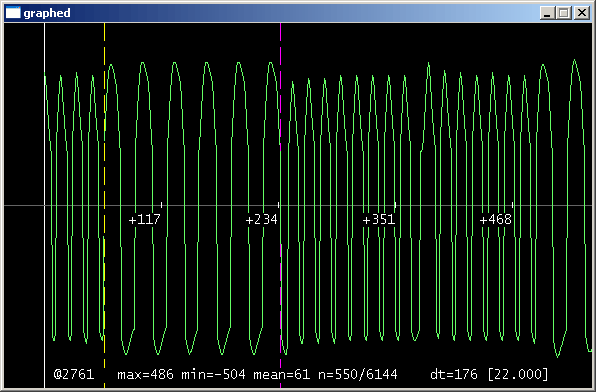The width and height of the screenshot is (596, 392).
Task: Click the max=486 statistic text
Action: pyautogui.click(x=145, y=375)
